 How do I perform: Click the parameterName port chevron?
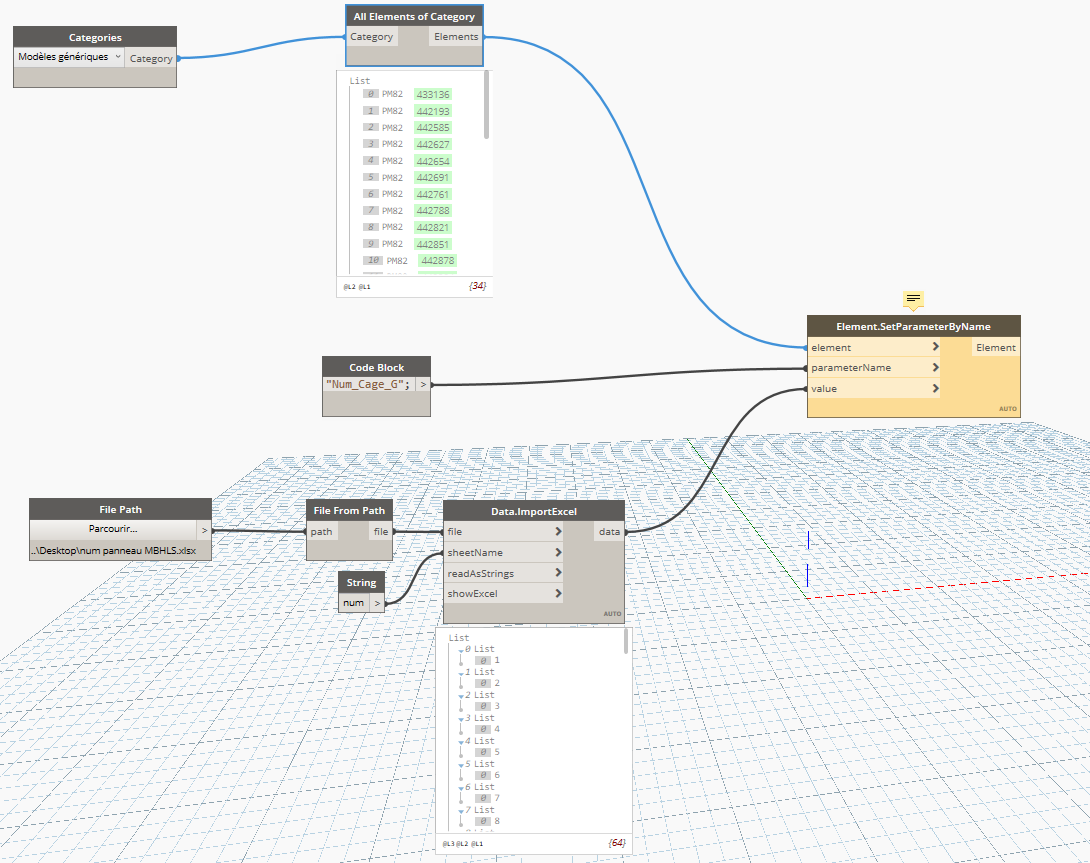coord(935,368)
